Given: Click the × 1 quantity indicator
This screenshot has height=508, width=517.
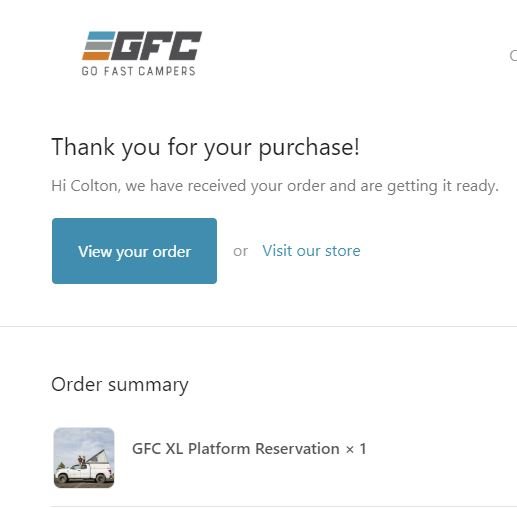Looking at the screenshot, I should (x=356, y=449).
